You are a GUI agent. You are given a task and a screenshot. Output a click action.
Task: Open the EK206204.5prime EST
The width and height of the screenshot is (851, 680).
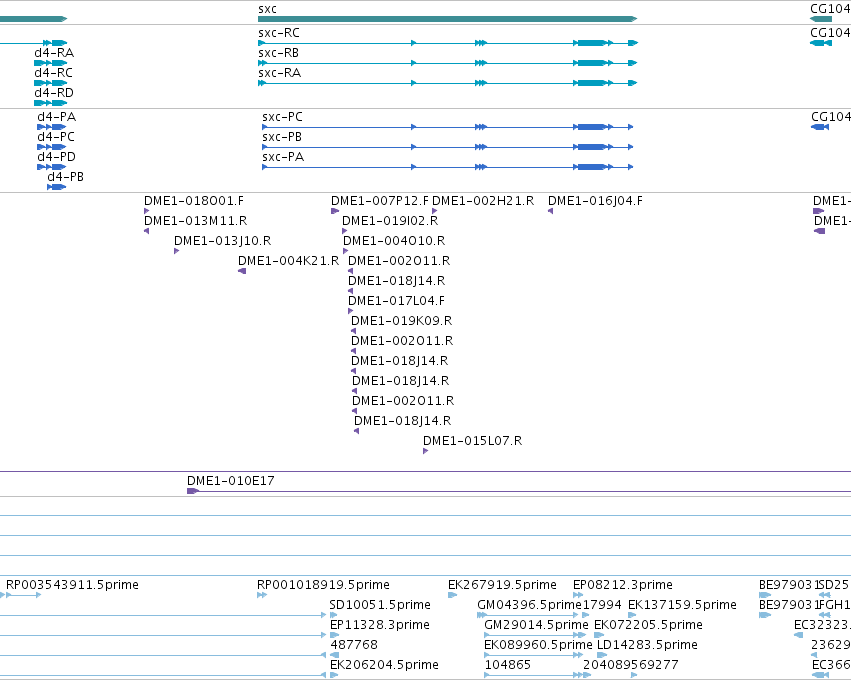point(384,665)
